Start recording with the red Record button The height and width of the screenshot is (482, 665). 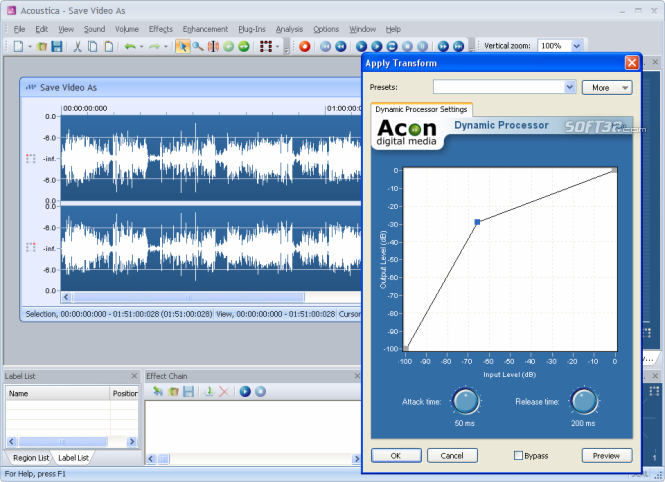pos(305,46)
